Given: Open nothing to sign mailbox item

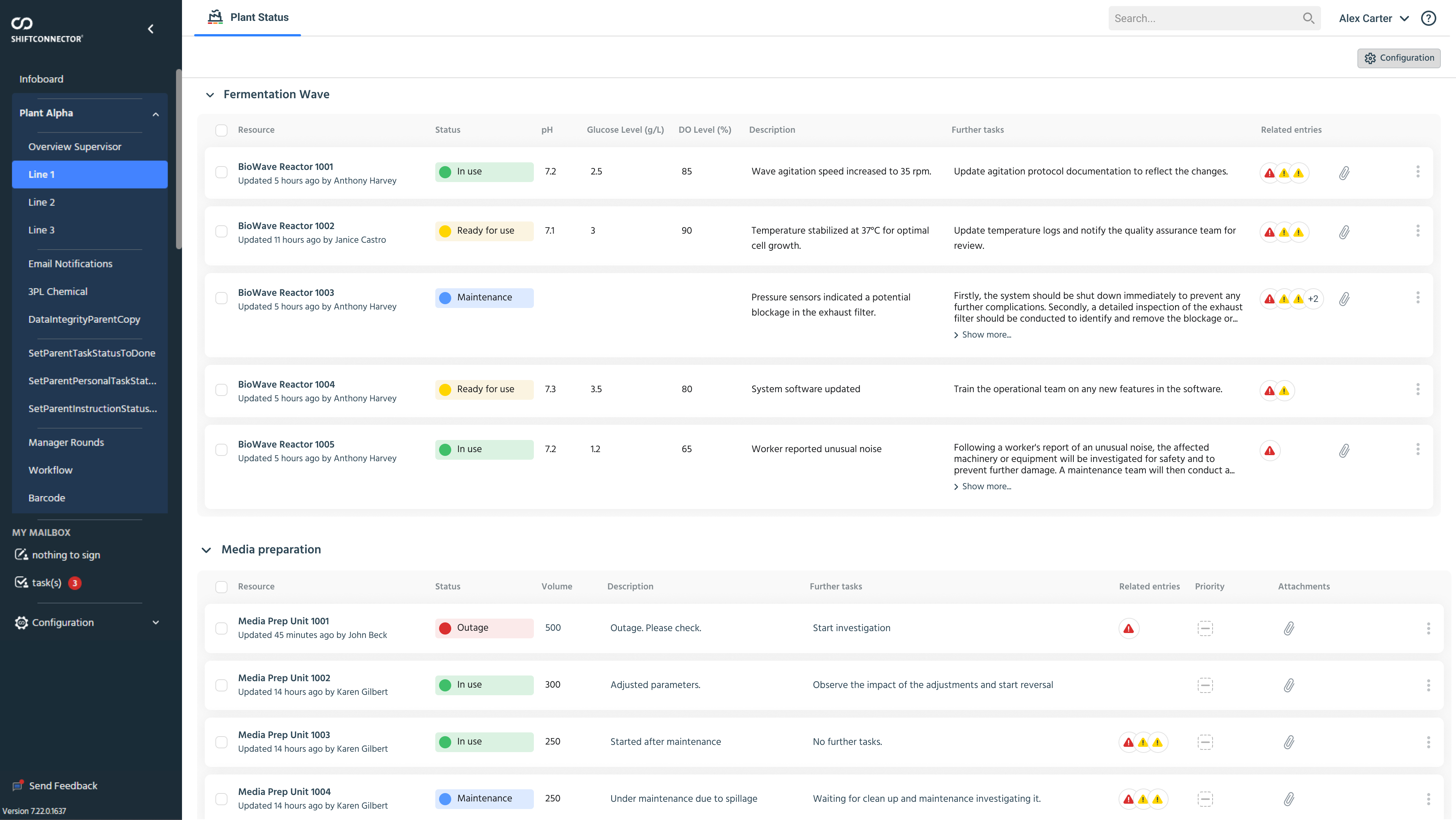Looking at the screenshot, I should pos(57,555).
